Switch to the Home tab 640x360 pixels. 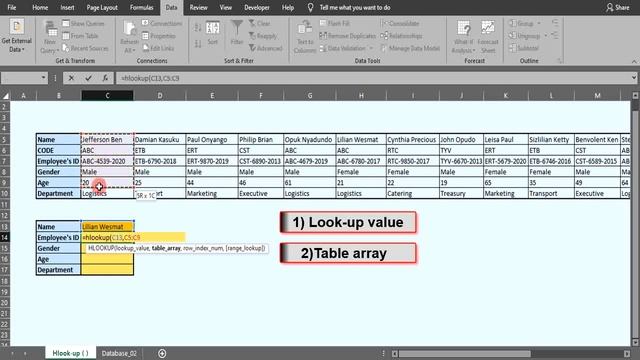[40, 7]
